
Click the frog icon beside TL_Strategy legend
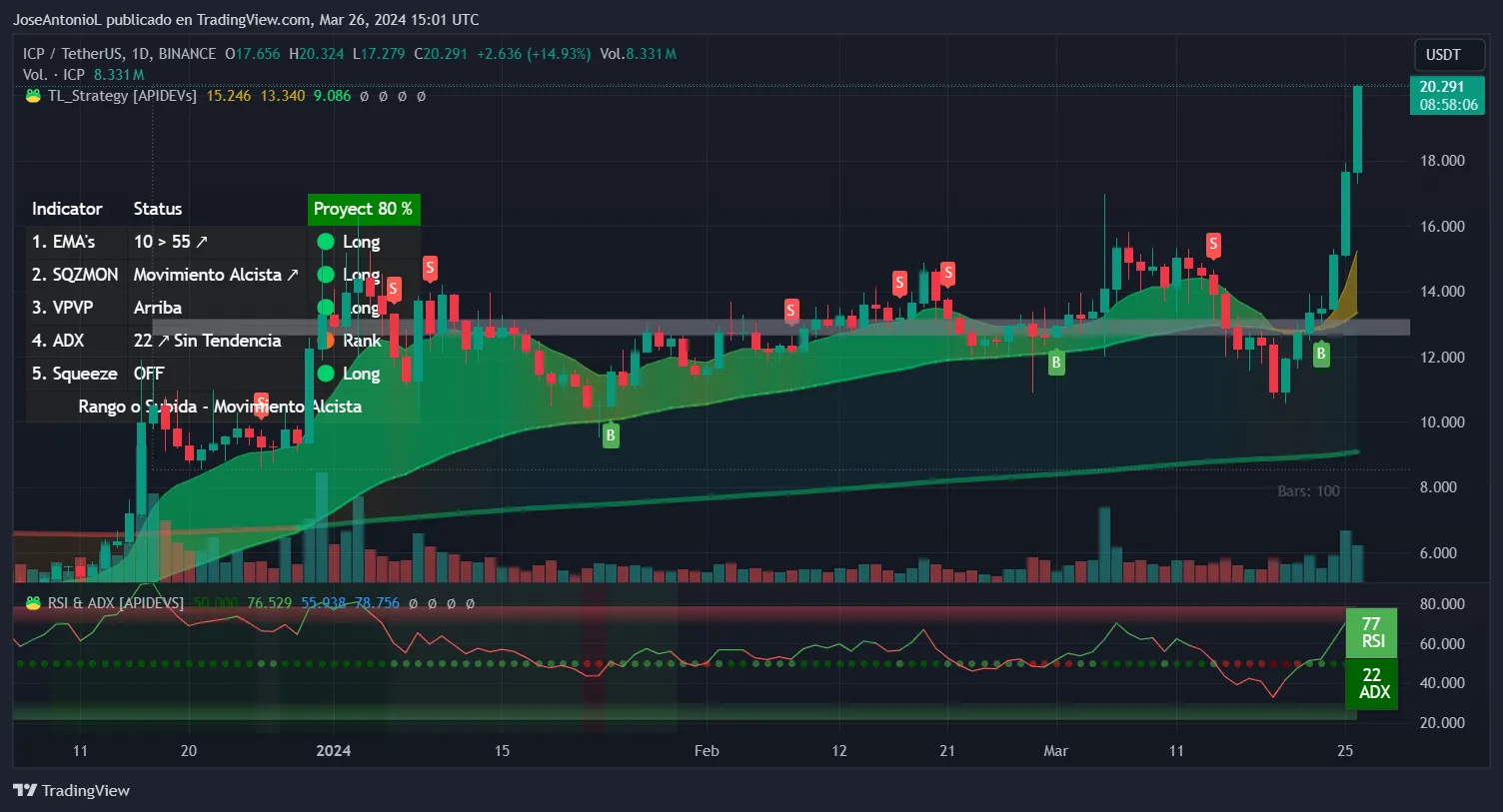tap(33, 96)
